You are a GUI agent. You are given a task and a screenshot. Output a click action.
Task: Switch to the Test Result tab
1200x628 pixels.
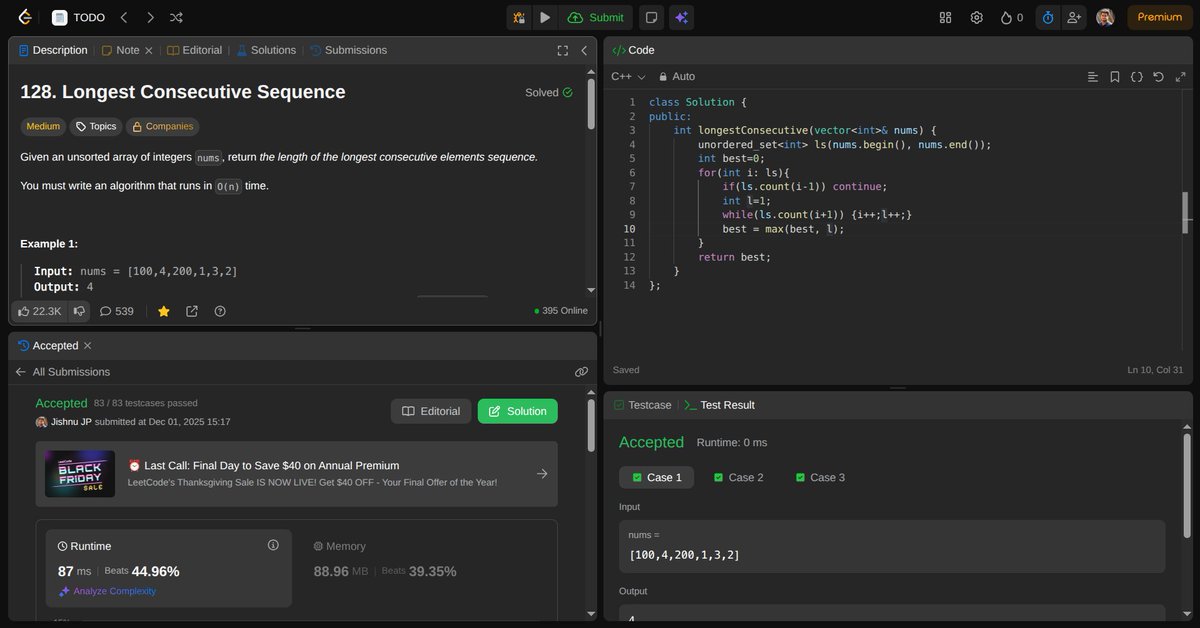(719, 405)
